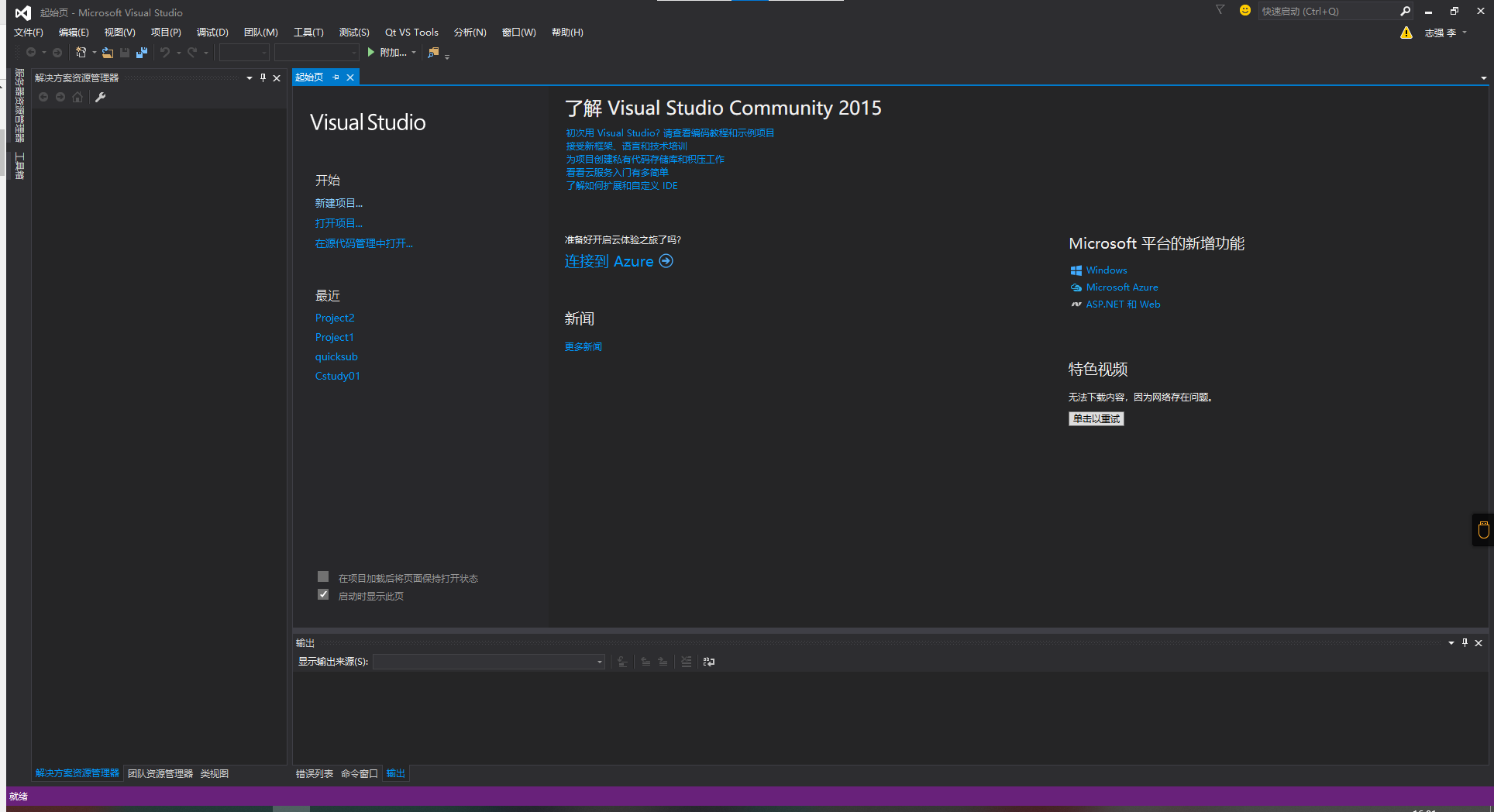The height and width of the screenshot is (812, 1494).
Task: Click the 单击以重试 button
Action: point(1096,418)
